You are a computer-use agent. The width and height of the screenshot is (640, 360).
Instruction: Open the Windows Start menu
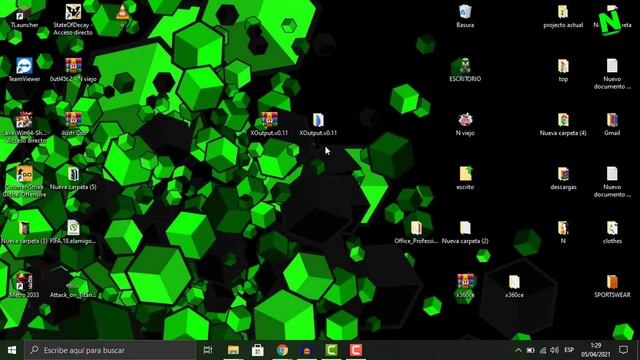(11, 350)
